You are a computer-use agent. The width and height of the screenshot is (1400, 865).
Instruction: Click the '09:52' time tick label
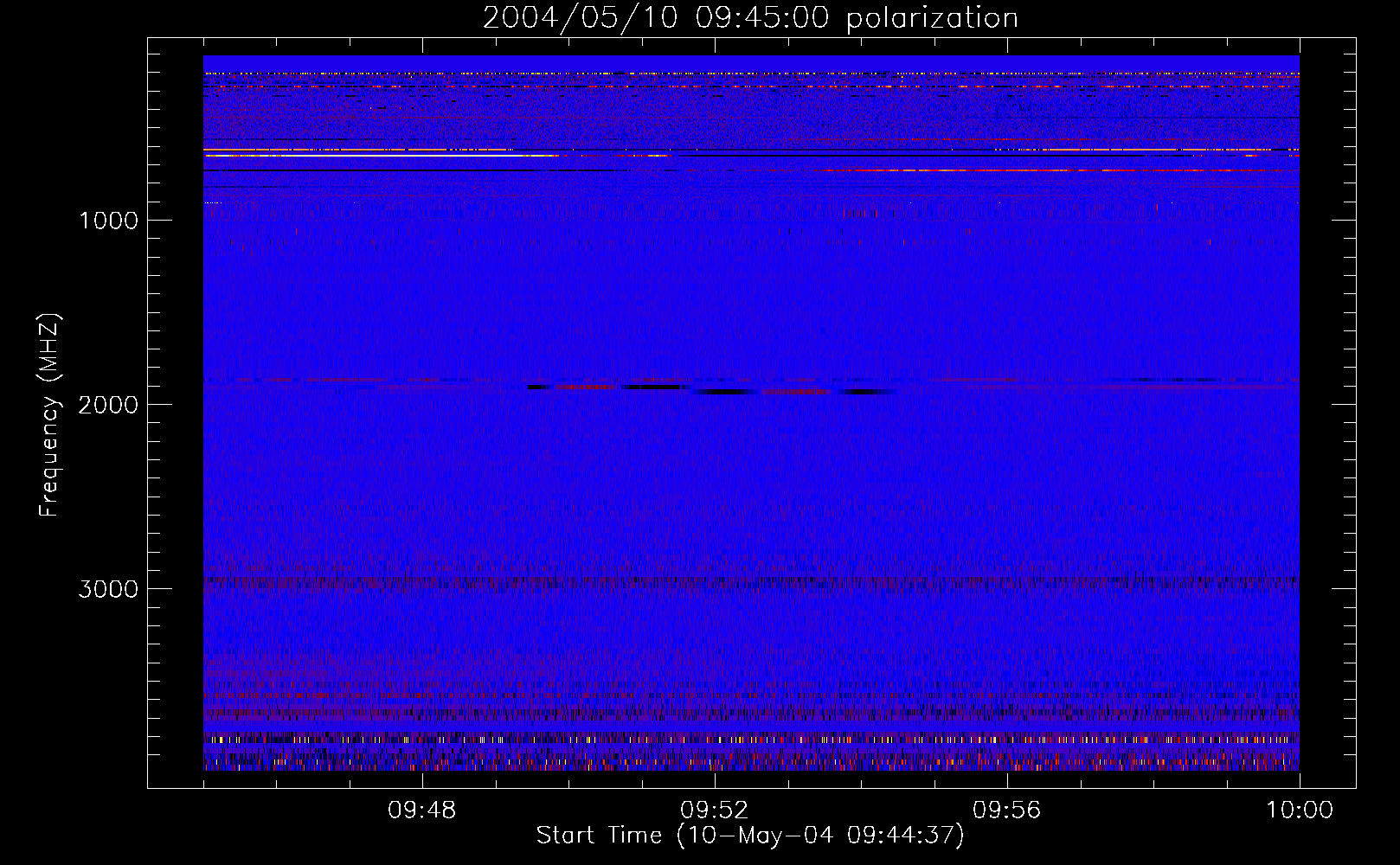tap(714, 811)
